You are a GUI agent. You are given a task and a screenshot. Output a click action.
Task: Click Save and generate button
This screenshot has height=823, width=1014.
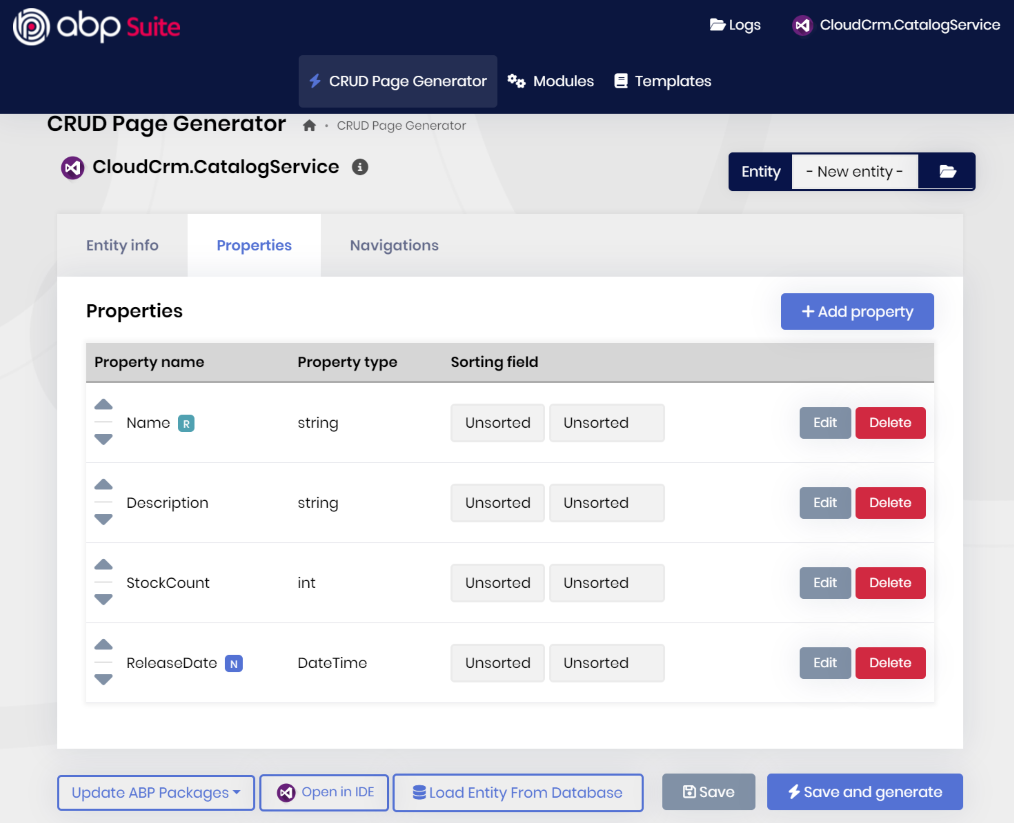[864, 792]
